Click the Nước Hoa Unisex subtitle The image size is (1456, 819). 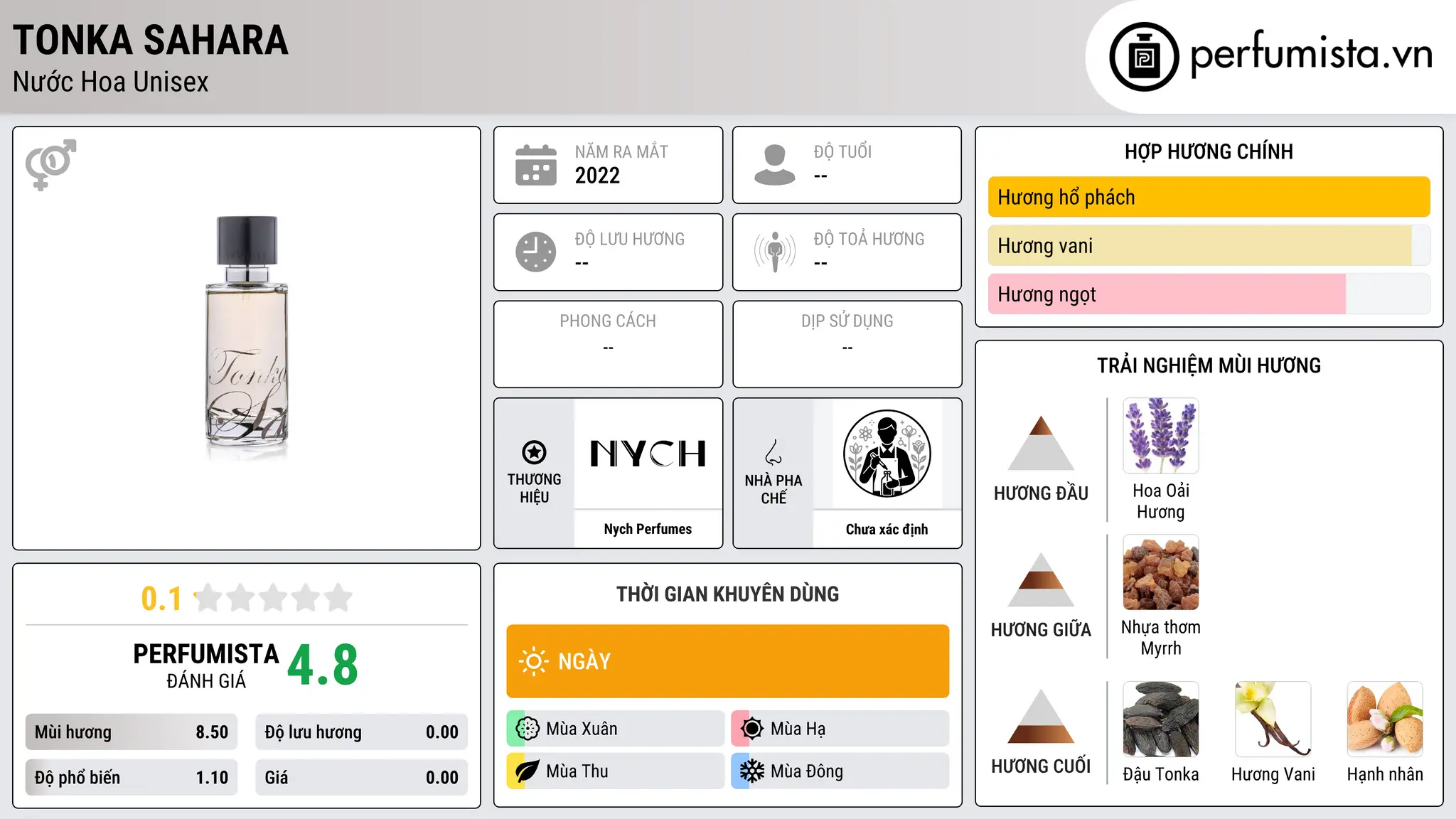[x=111, y=82]
